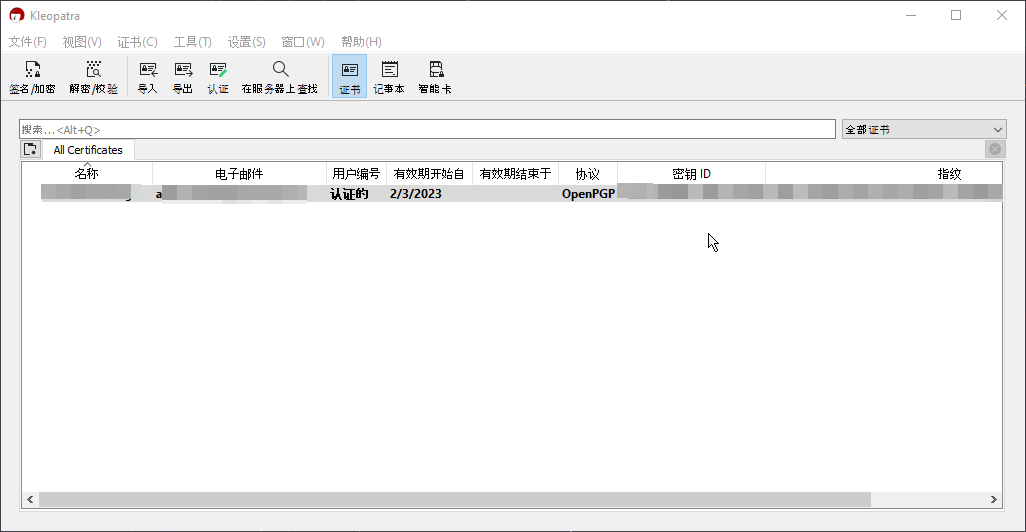This screenshot has width=1026, height=532.
Task: Select the All Certificates tab
Action: click(88, 150)
